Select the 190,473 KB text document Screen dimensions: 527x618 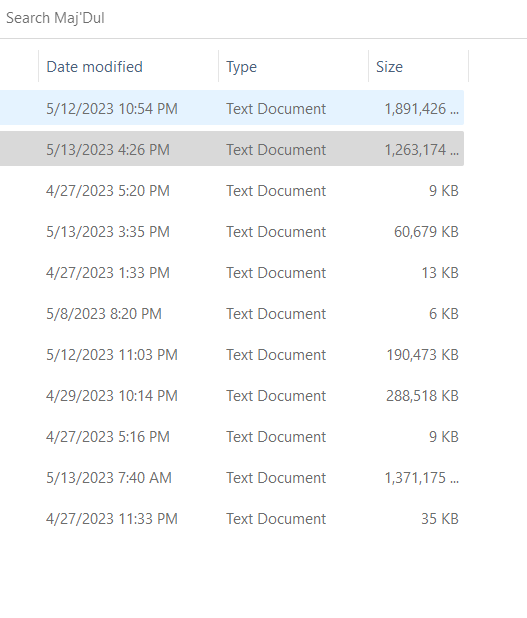tap(232, 355)
